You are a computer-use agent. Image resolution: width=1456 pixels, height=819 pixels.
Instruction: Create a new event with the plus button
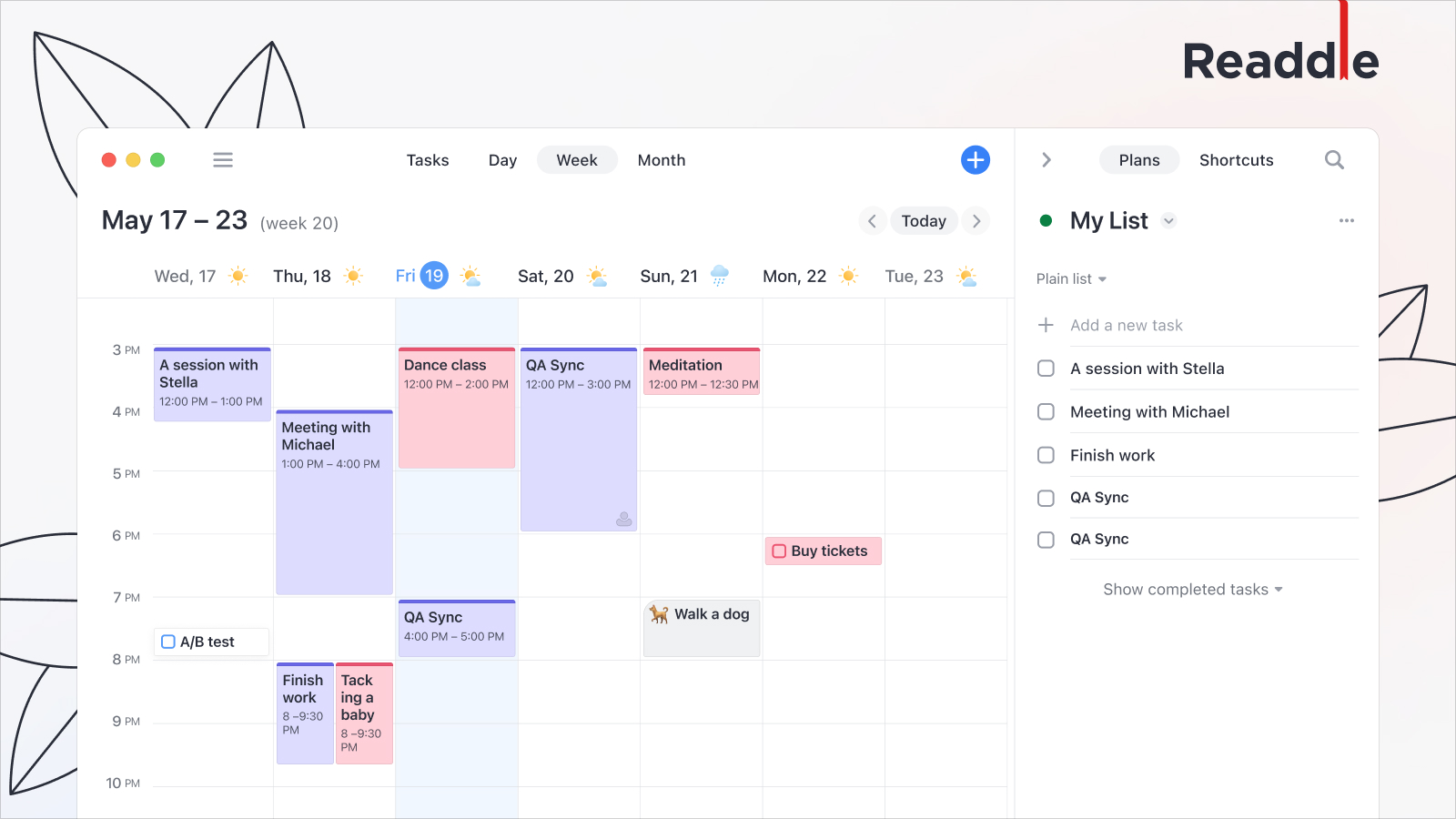pyautogui.click(x=975, y=159)
